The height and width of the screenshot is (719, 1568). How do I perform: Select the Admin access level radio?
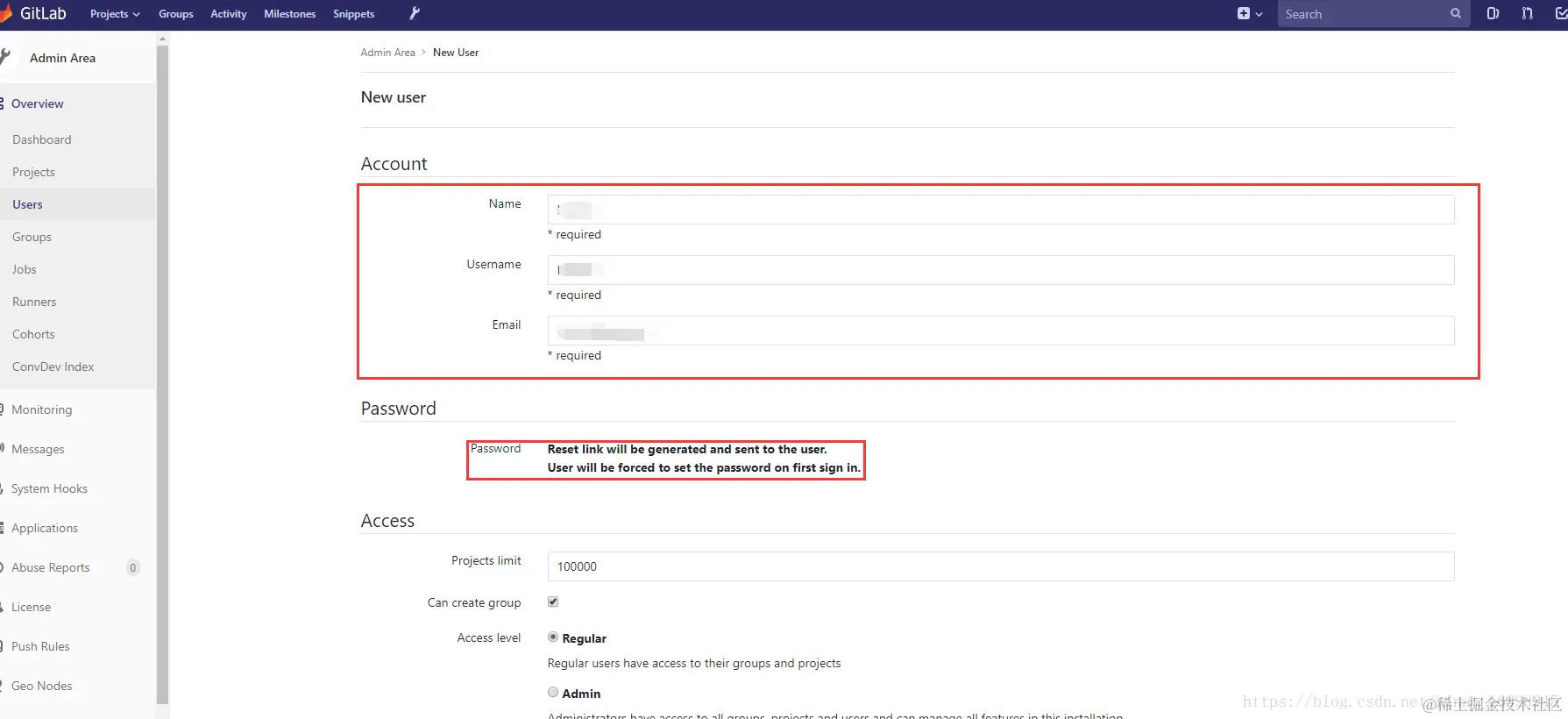tap(553, 692)
